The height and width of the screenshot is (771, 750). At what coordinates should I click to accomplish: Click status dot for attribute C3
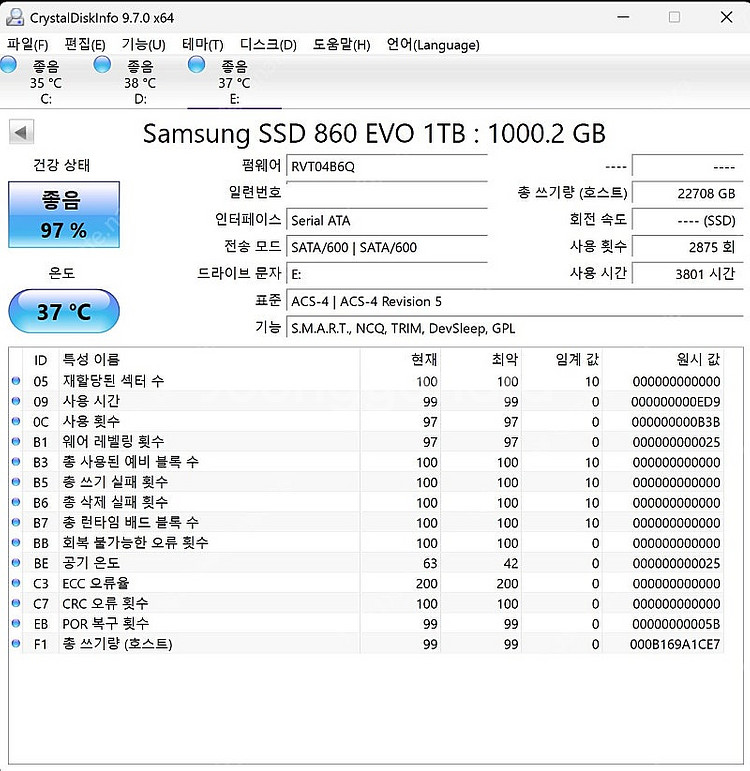[x=16, y=583]
